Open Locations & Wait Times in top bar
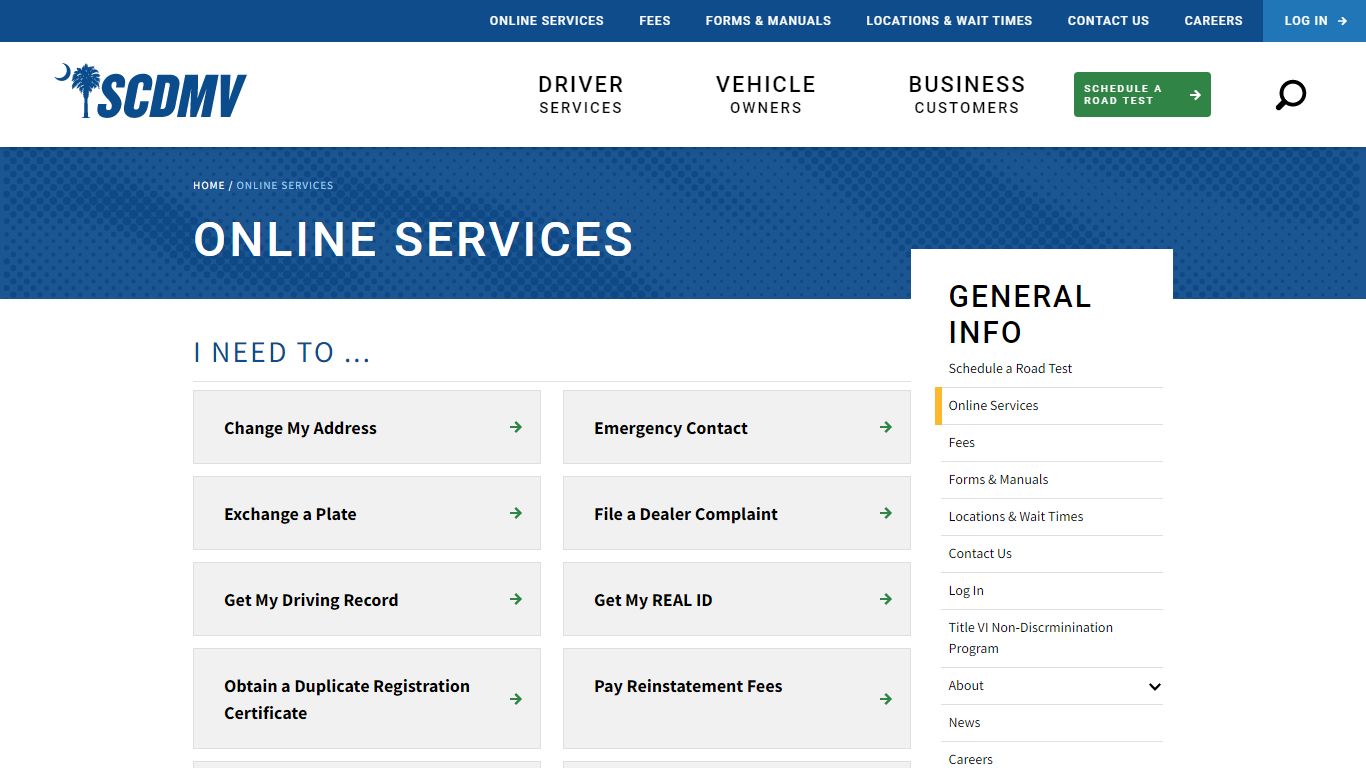 [x=949, y=21]
